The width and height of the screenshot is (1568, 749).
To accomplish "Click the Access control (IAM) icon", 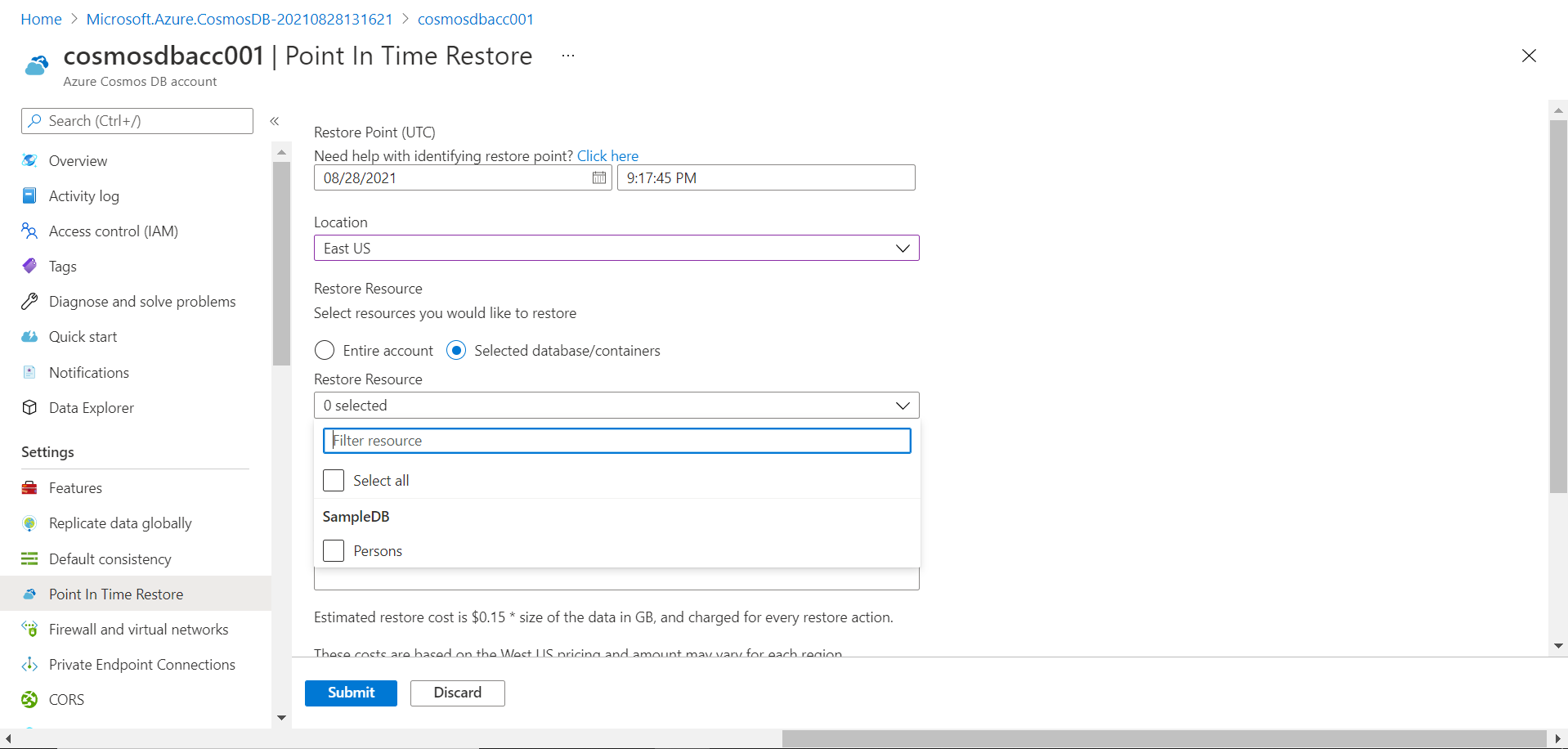I will (x=29, y=231).
